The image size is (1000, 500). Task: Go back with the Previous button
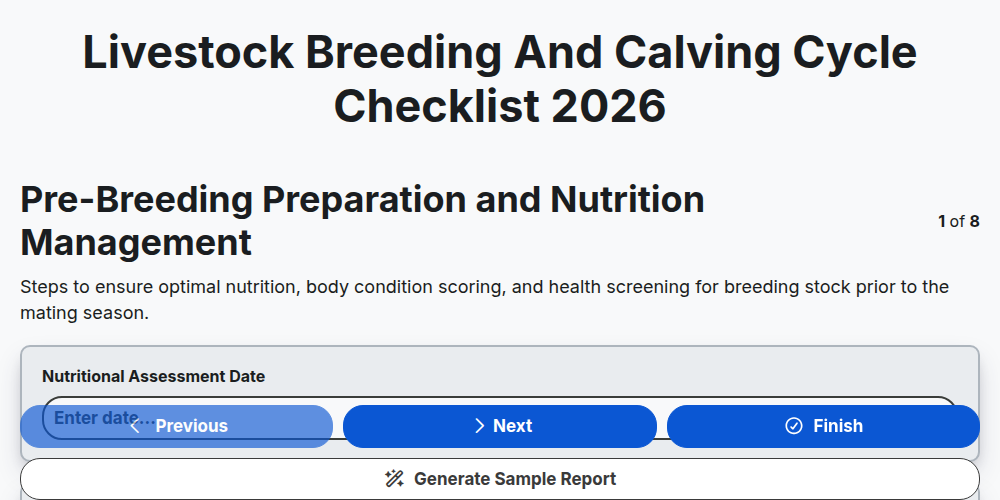coord(177,426)
